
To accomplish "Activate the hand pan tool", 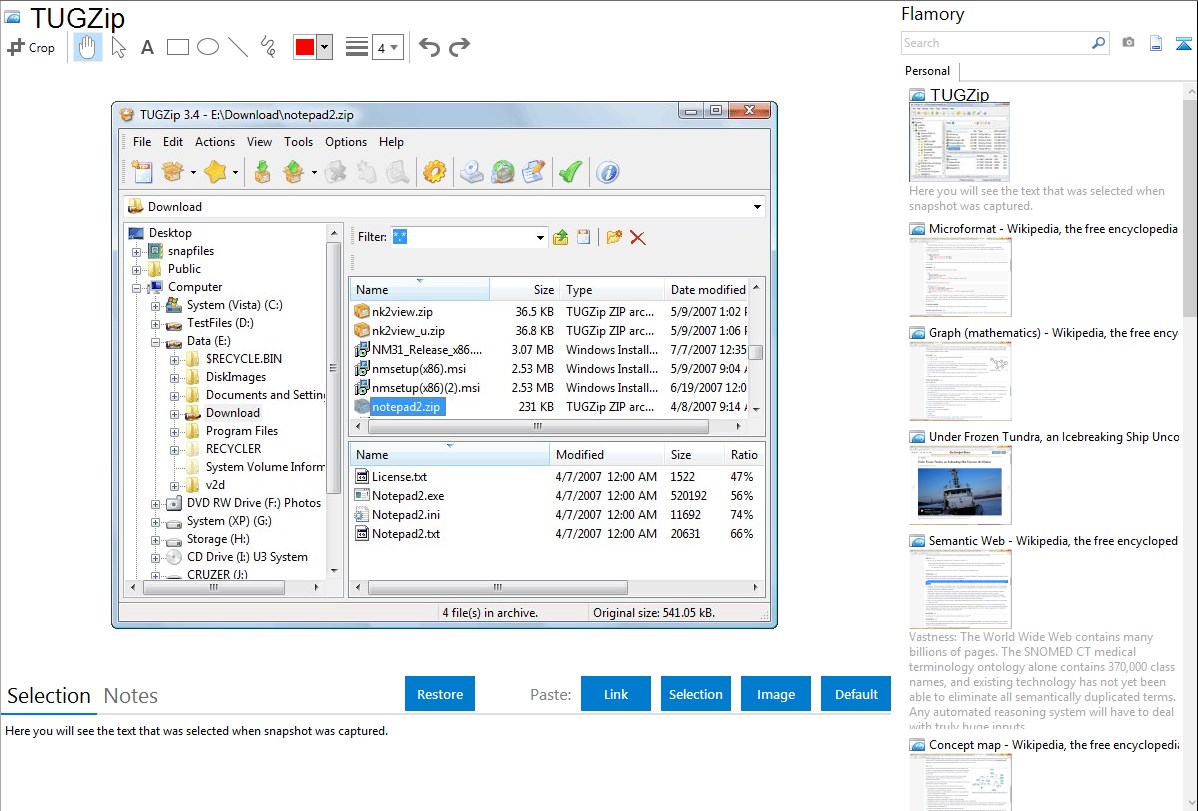I will 87,47.
